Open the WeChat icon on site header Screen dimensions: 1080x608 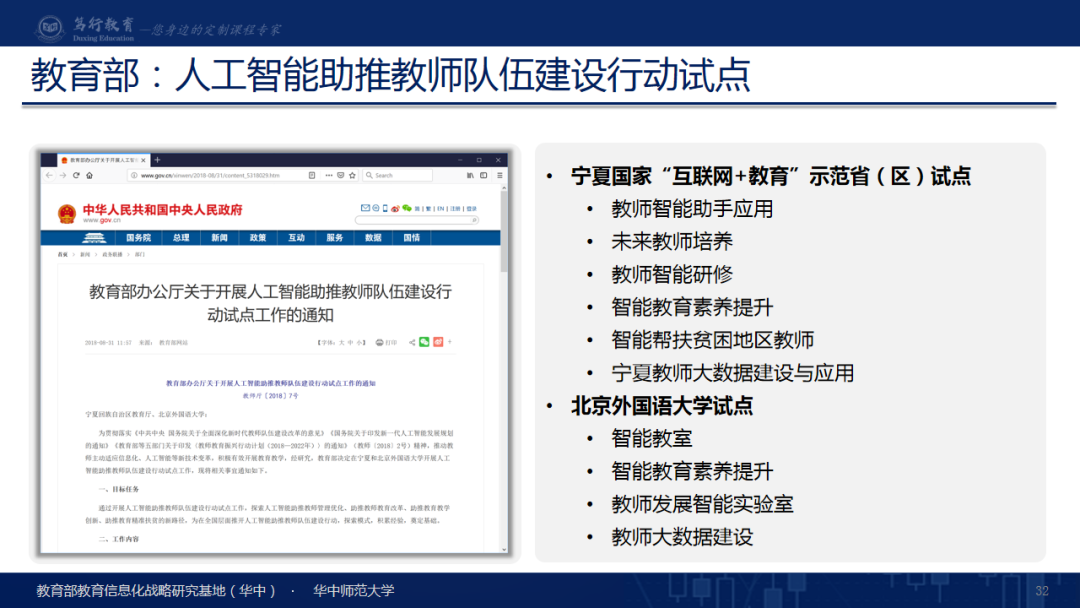coord(407,208)
